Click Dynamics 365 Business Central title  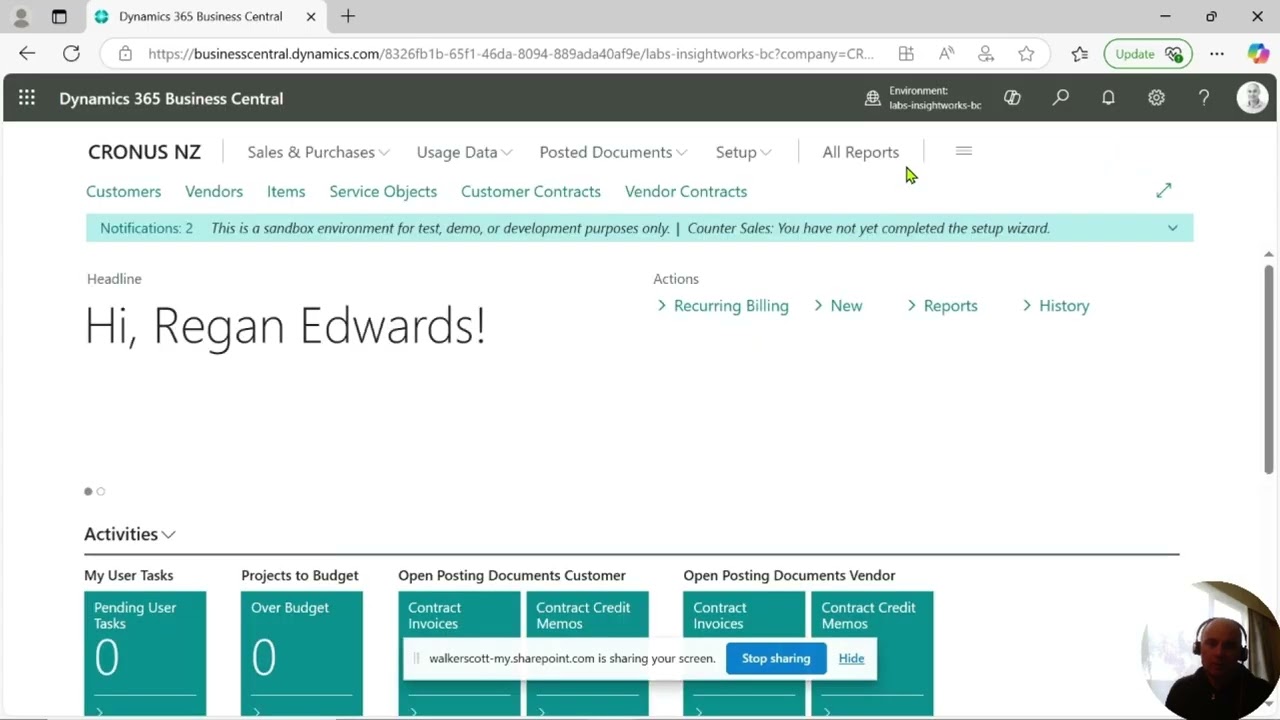[171, 98]
